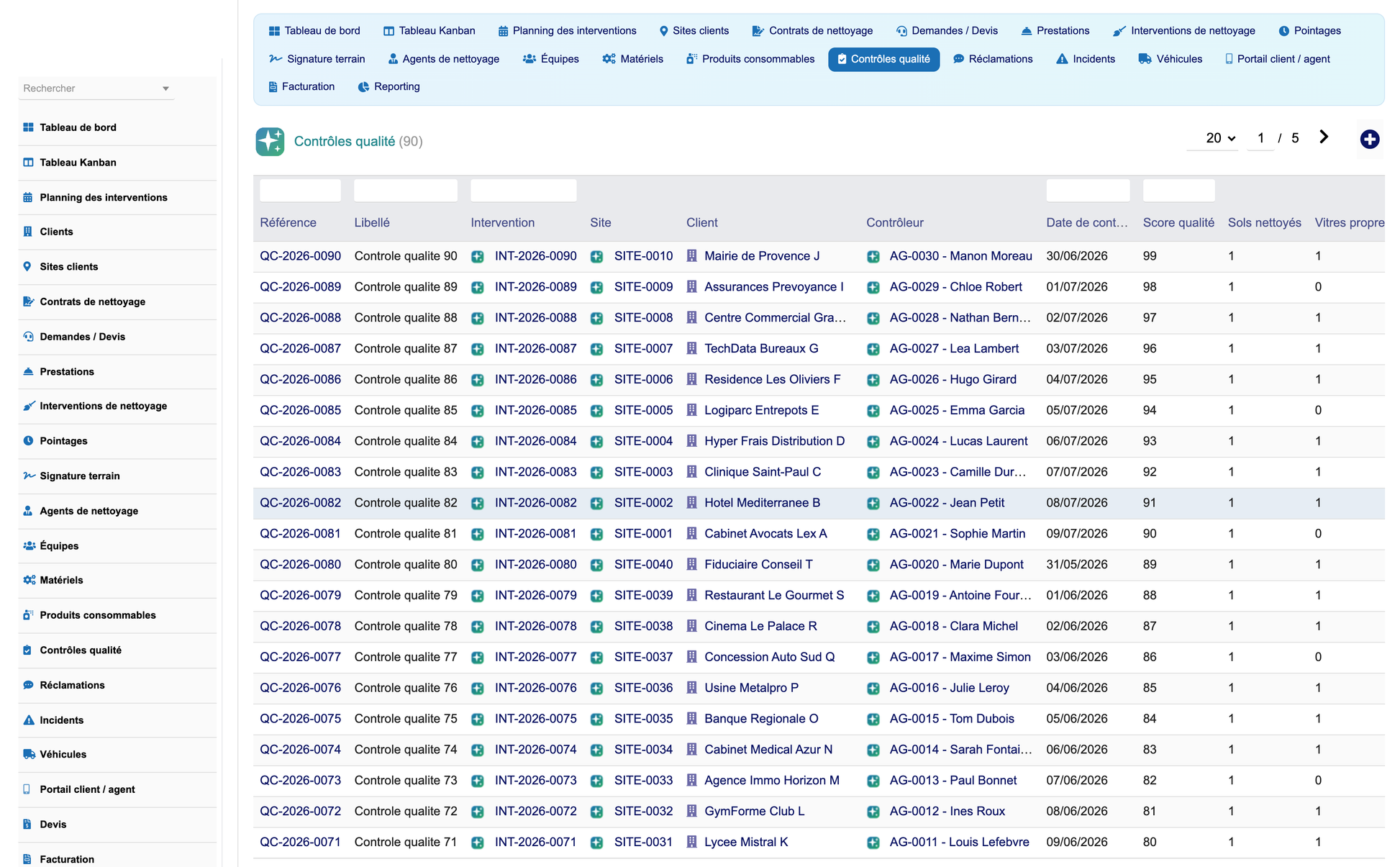Click Contrats de nettoyage sidebar icon
The width and height of the screenshot is (1400, 867).
click(x=28, y=301)
